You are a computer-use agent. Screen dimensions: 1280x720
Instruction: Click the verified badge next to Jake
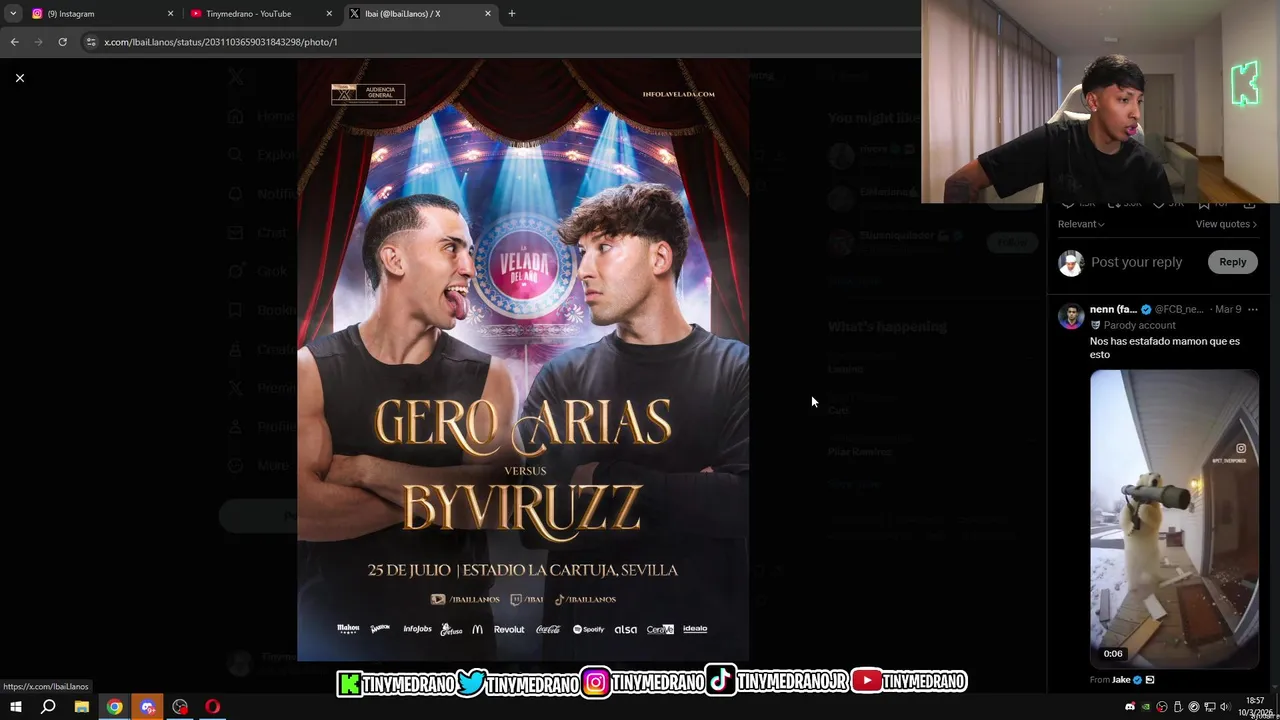1138,680
